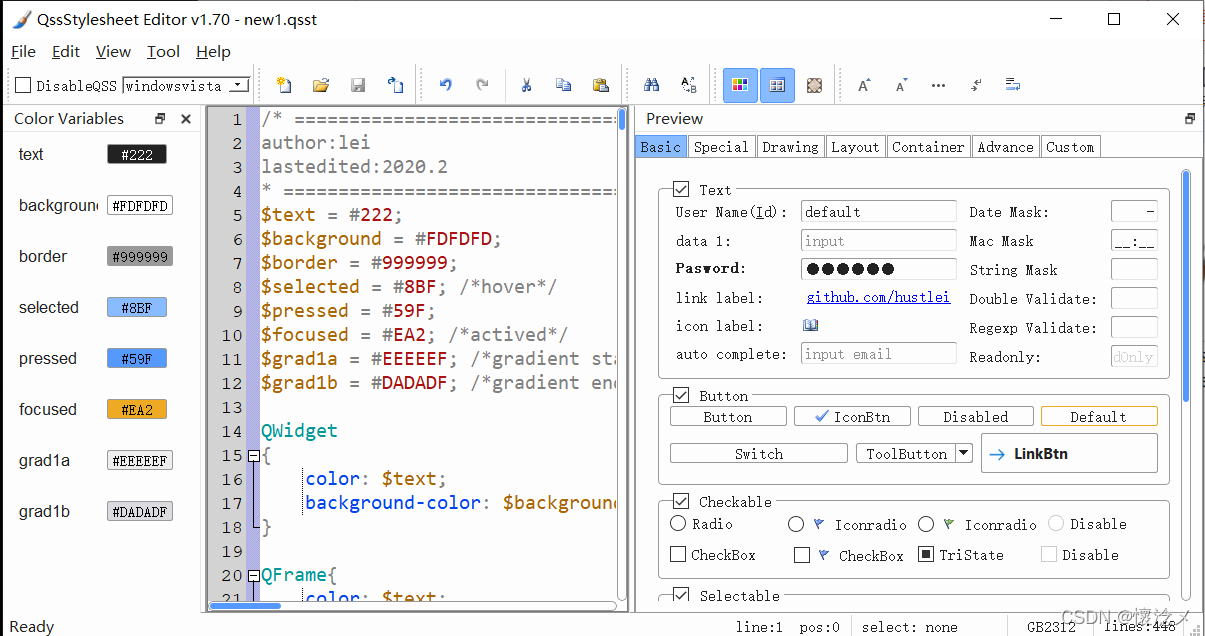Switch to the Container preview tab

[x=929, y=147]
